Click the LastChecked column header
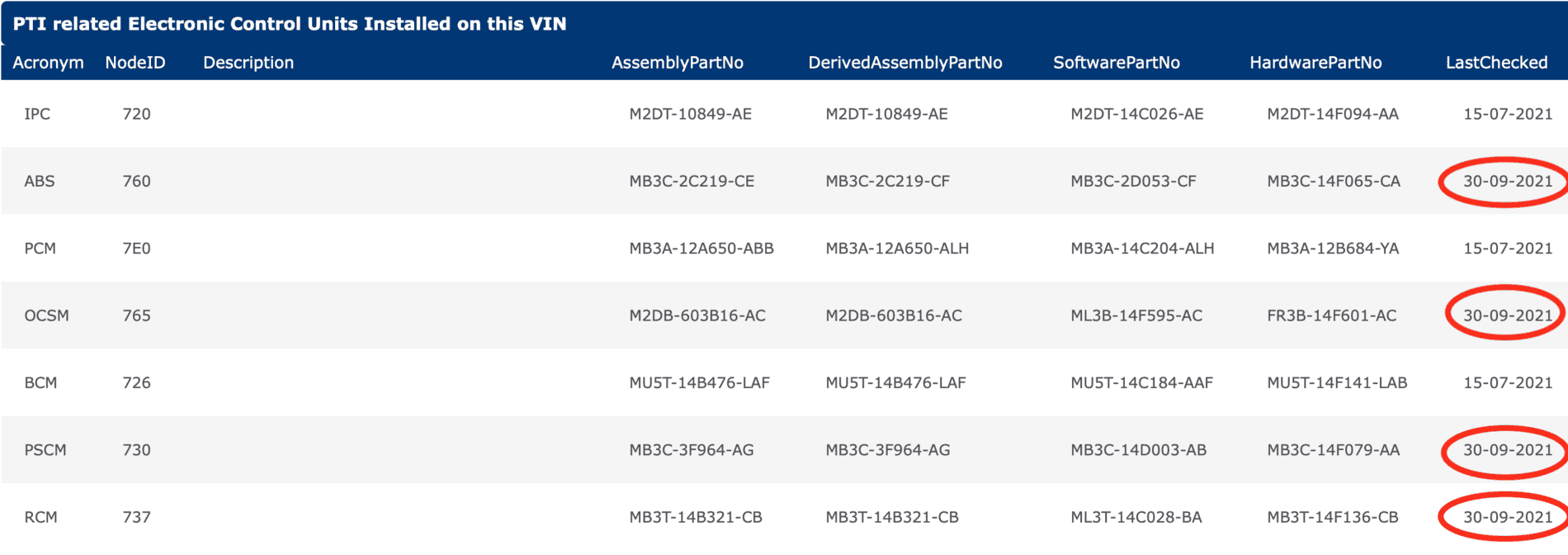Image resolution: width=1568 pixels, height=555 pixels. point(1497,63)
